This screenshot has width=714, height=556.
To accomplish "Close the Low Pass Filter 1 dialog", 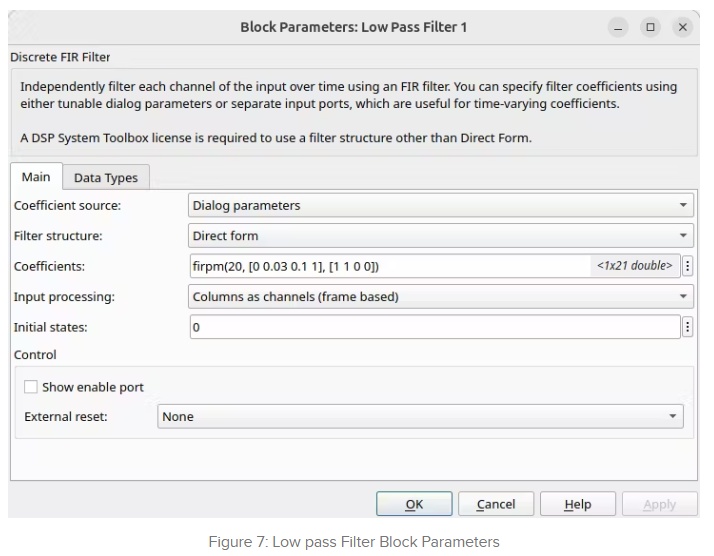I will [683, 27].
